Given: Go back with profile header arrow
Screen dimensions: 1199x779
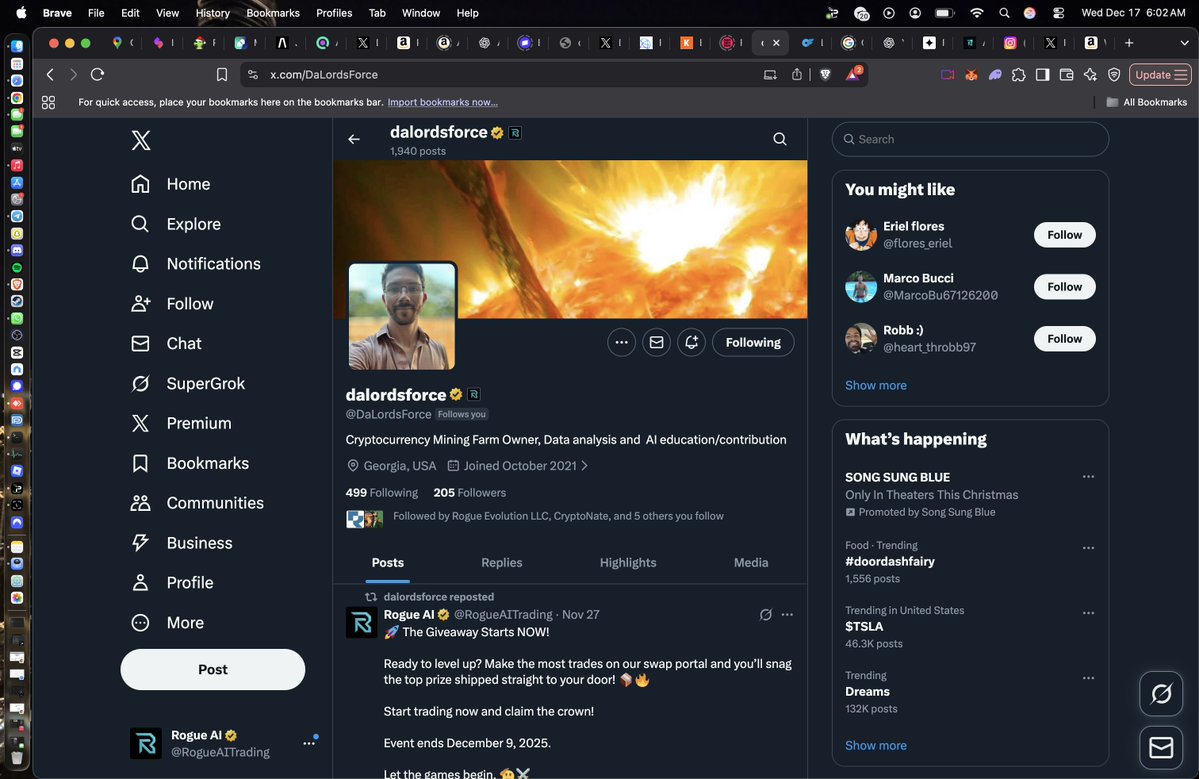Looking at the screenshot, I should (354, 139).
